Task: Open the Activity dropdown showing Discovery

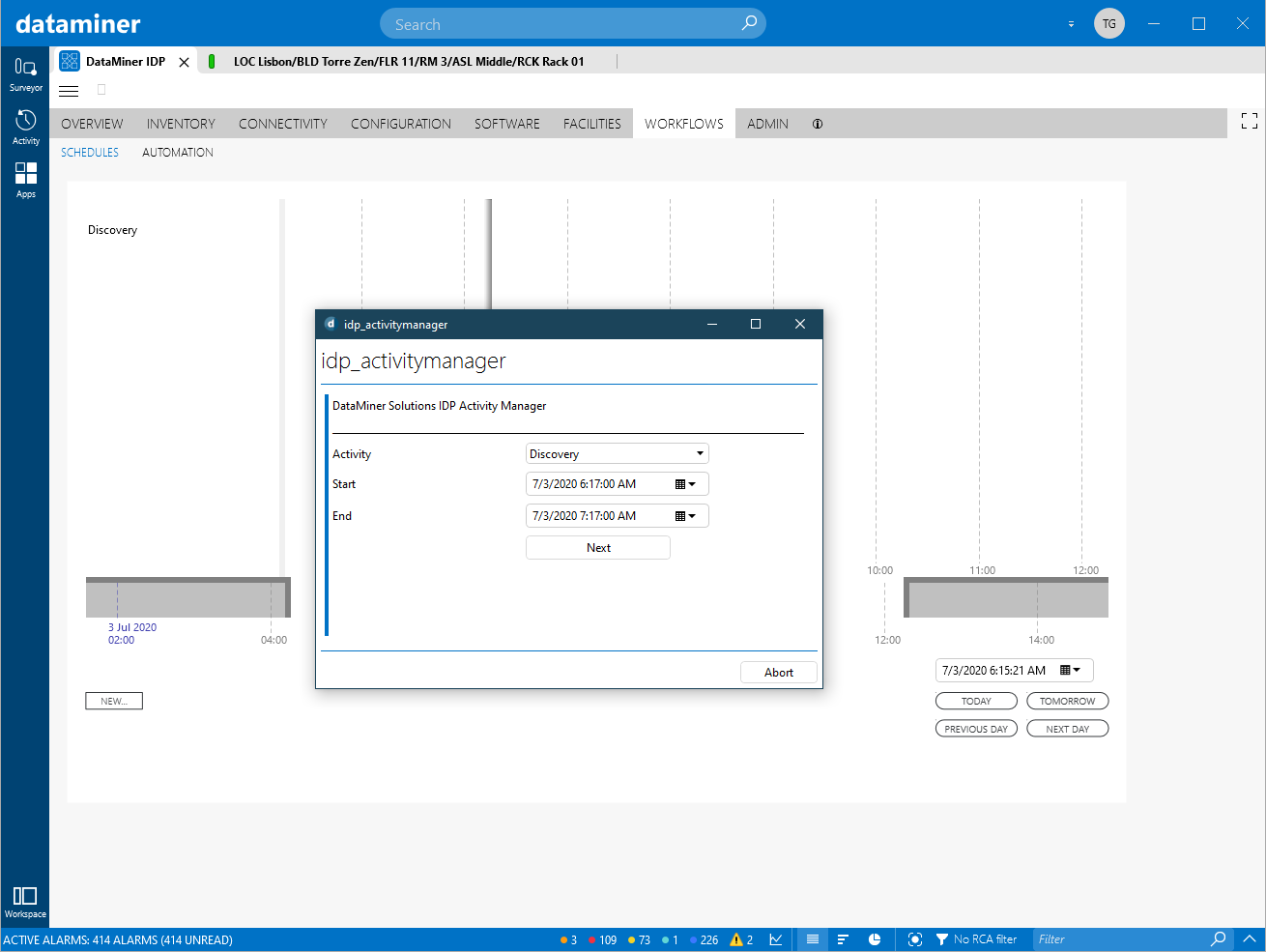Action: pos(618,453)
